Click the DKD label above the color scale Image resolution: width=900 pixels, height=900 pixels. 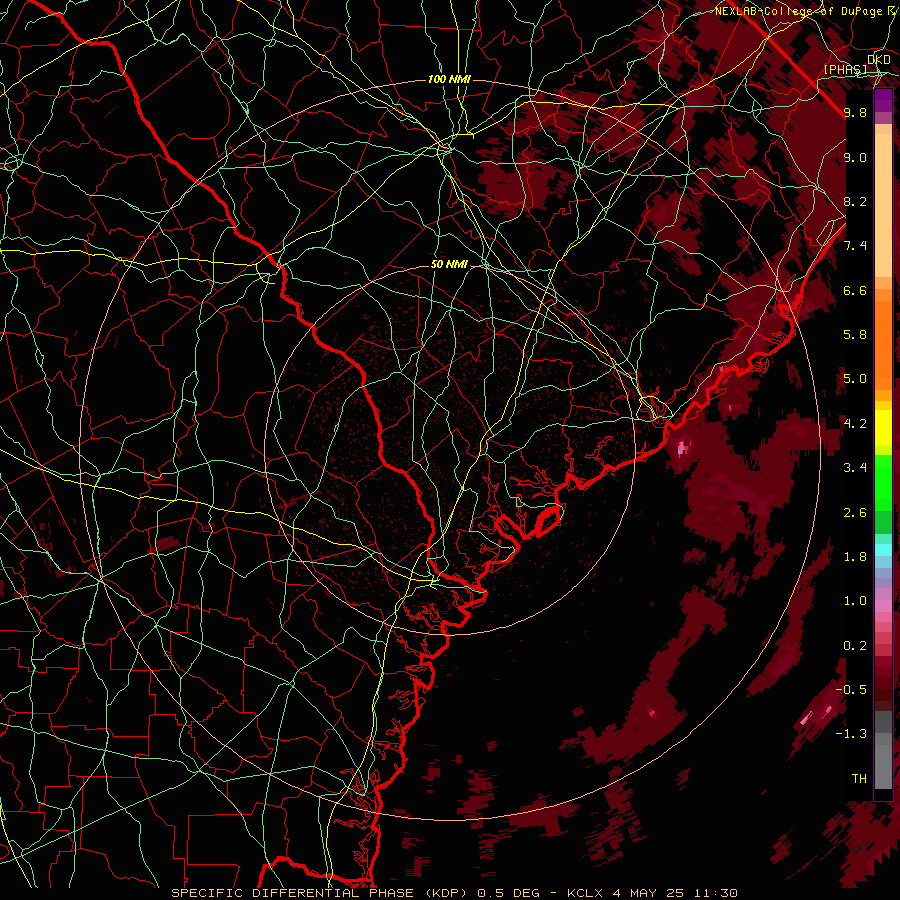pos(878,59)
